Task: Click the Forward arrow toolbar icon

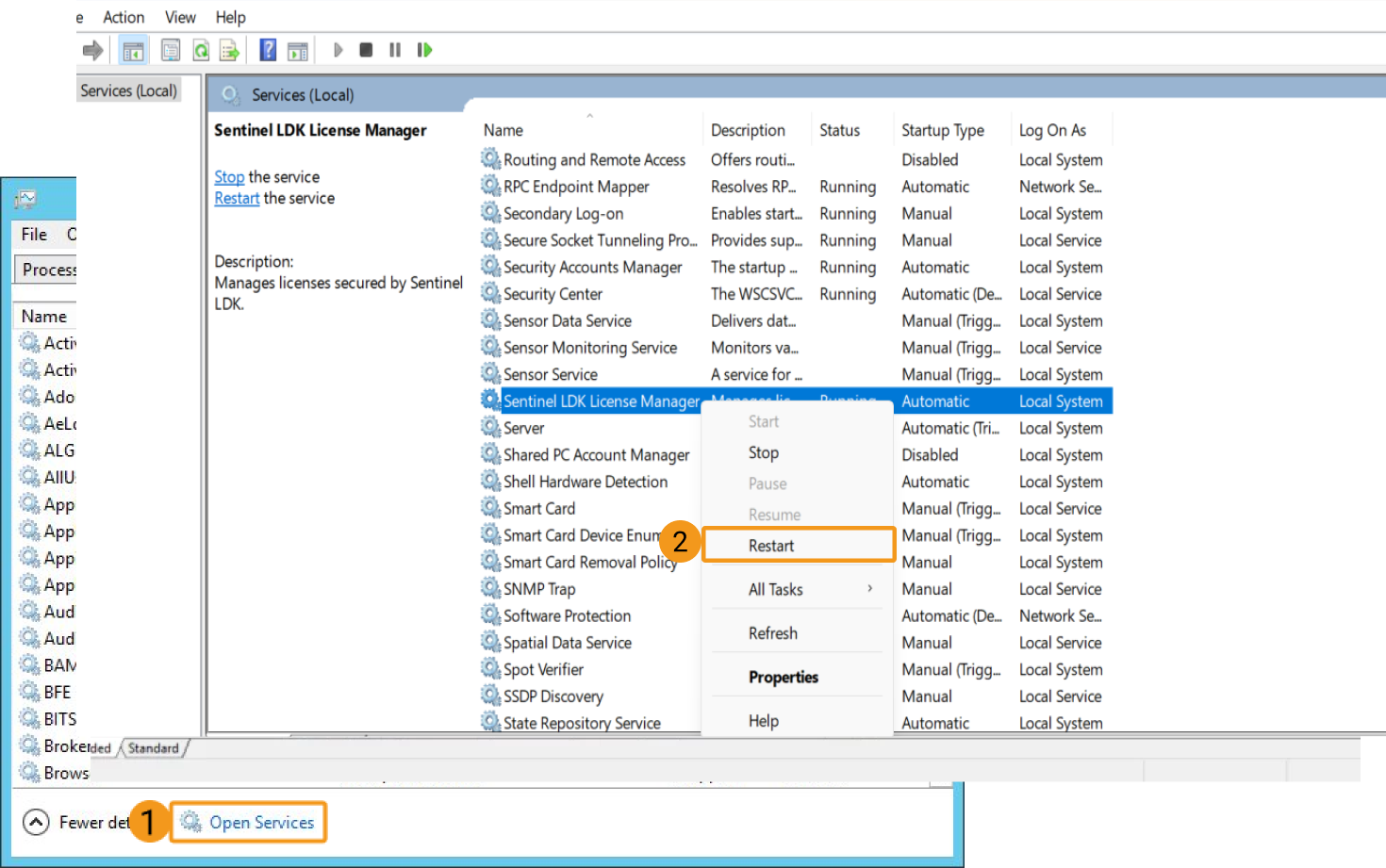Action: tap(92, 50)
